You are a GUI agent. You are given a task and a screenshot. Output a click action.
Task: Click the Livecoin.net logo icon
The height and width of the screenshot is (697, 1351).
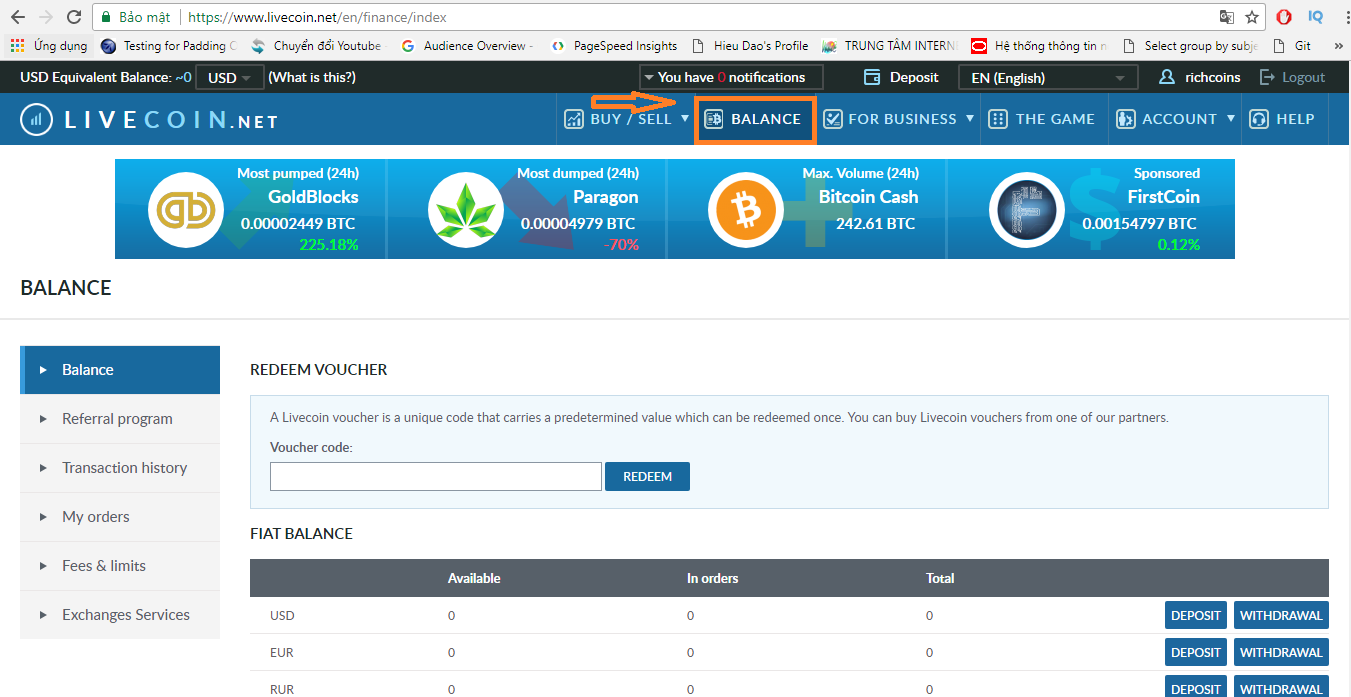pyautogui.click(x=37, y=120)
